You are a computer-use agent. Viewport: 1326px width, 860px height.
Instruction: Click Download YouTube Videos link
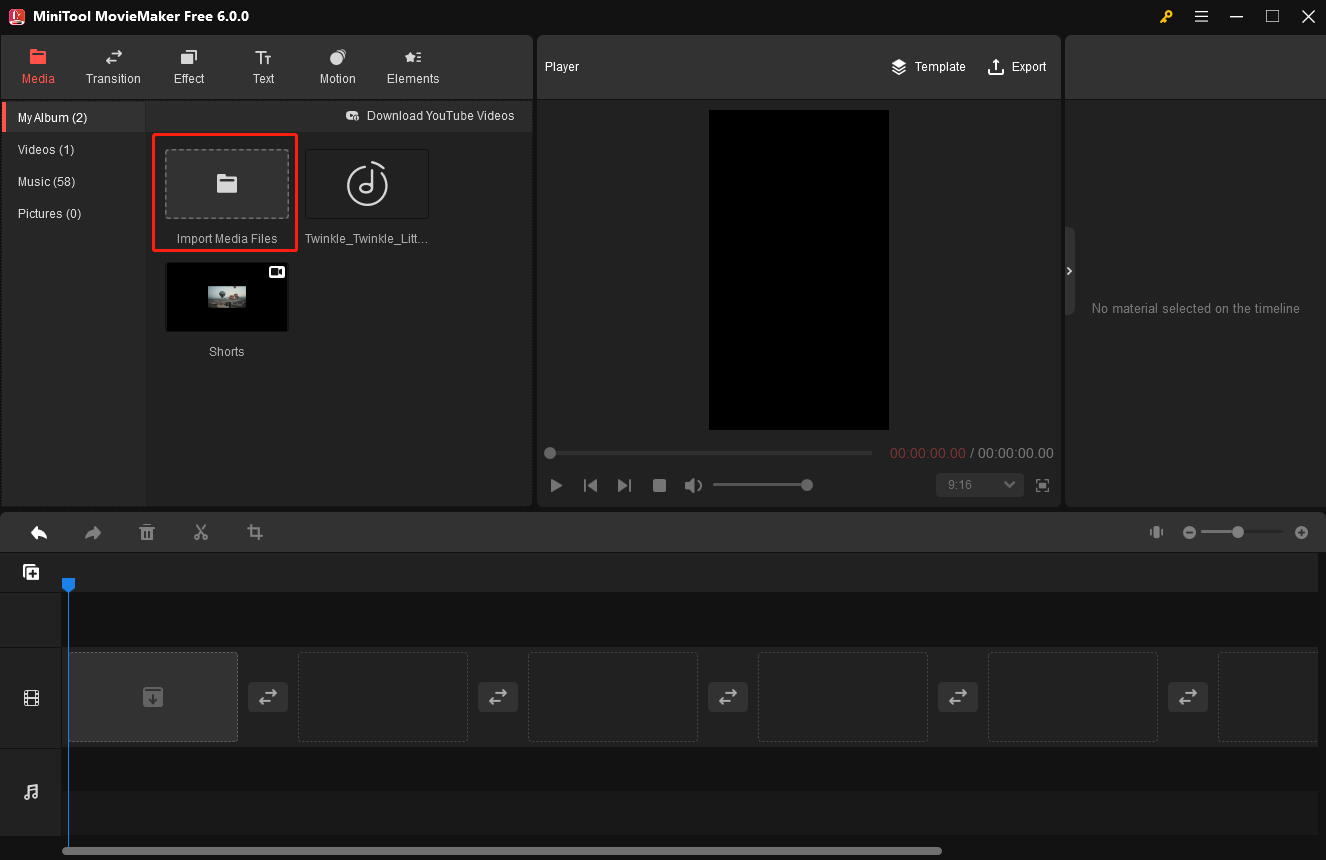click(x=430, y=116)
